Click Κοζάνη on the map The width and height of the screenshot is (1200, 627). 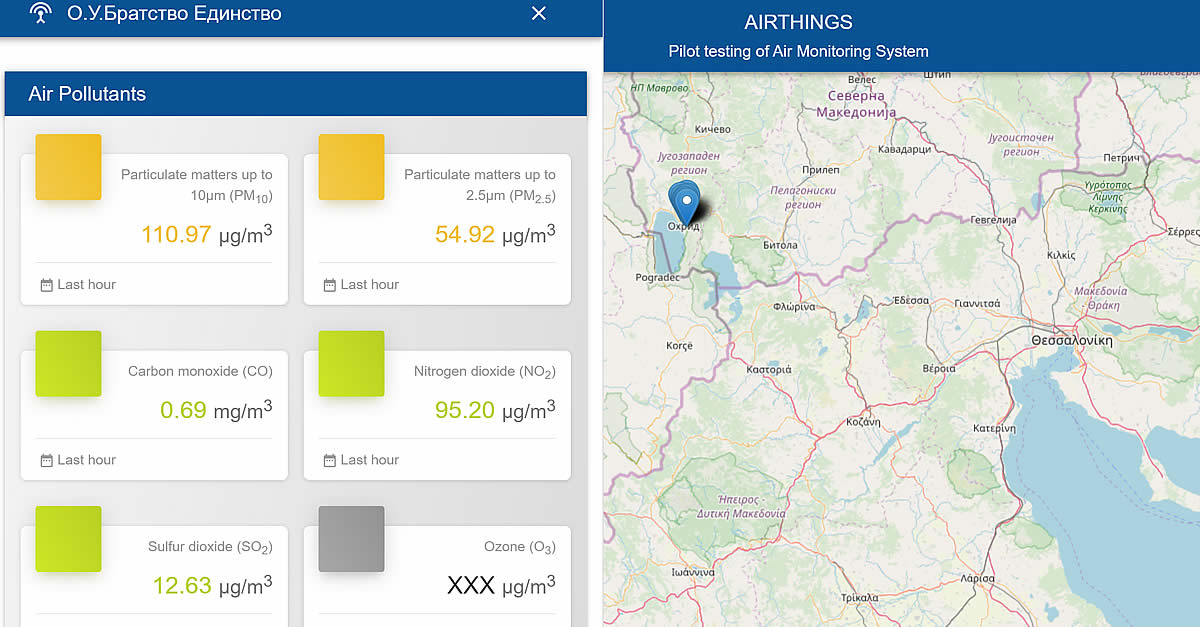(x=863, y=422)
